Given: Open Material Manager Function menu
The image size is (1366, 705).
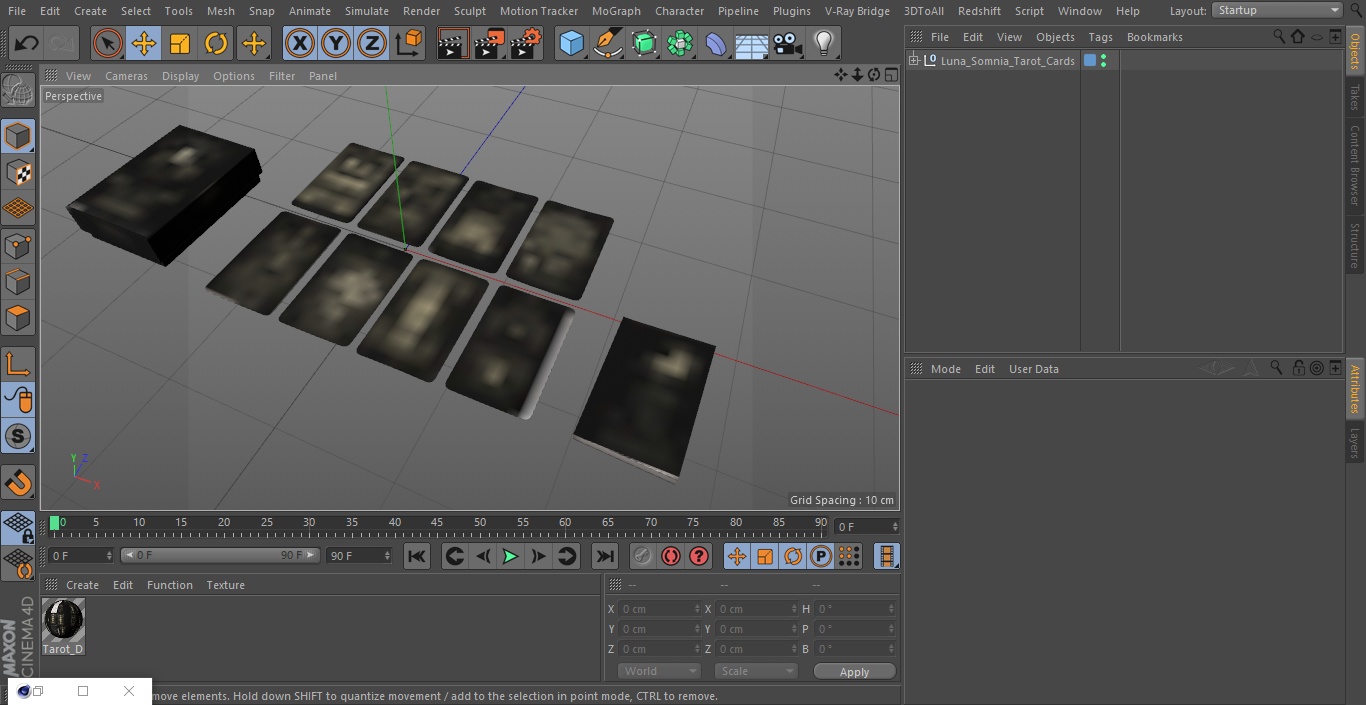Looking at the screenshot, I should (170, 585).
